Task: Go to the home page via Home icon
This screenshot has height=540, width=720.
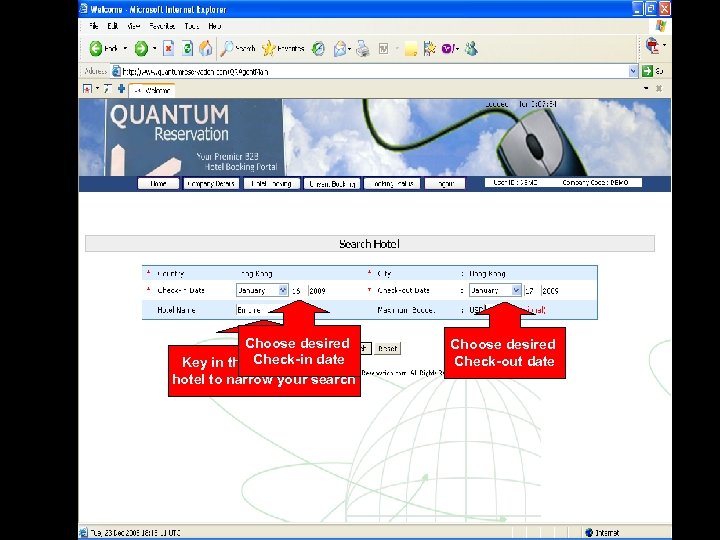Action: (x=206, y=48)
